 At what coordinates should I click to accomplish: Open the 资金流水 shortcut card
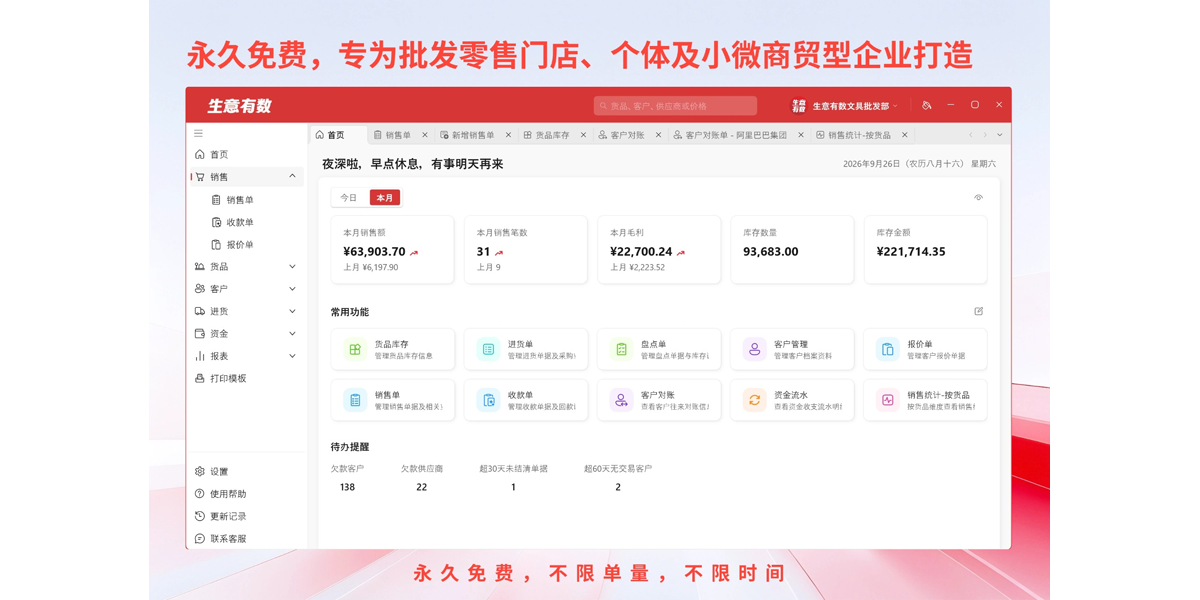pyautogui.click(x=792, y=400)
